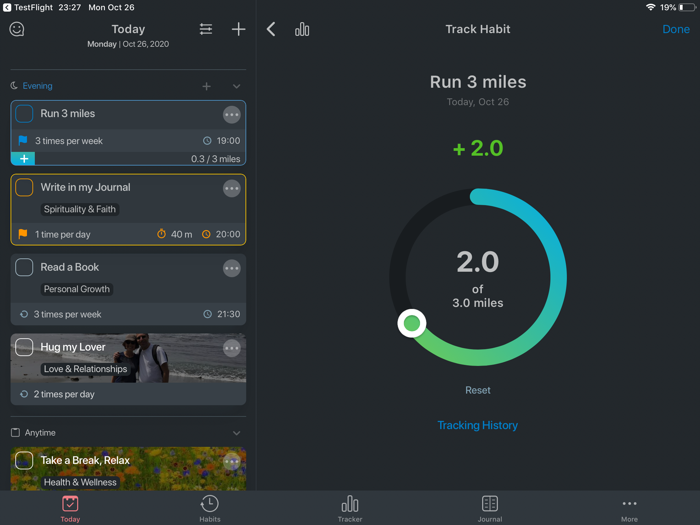700x525 pixels.
Task: Tap the Love & Relationships tag
Action: [x=85, y=369]
